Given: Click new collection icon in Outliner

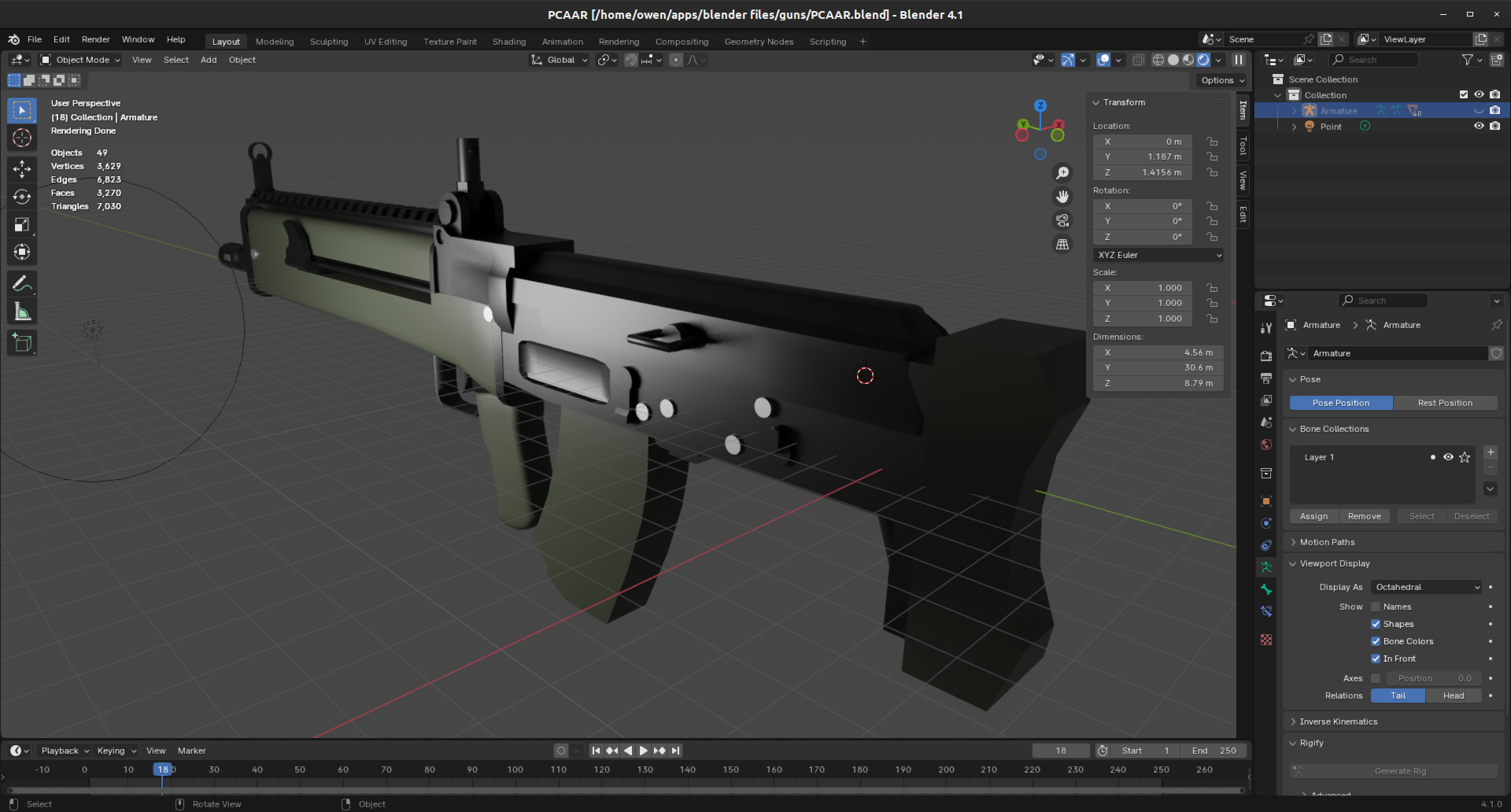Looking at the screenshot, I should [x=1497, y=60].
